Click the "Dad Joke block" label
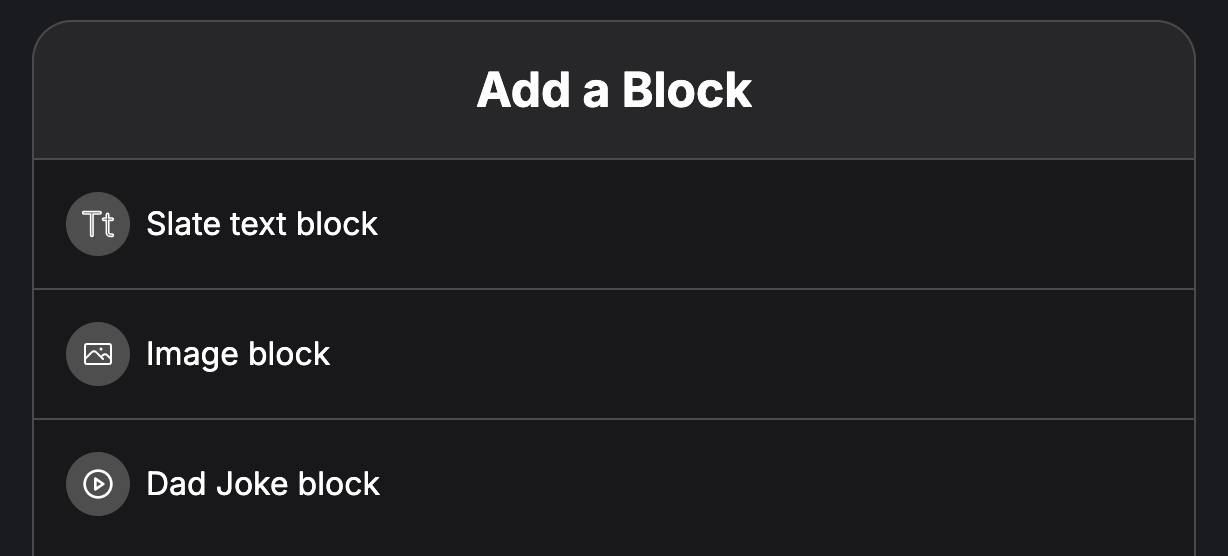The image size is (1228, 556). (263, 484)
